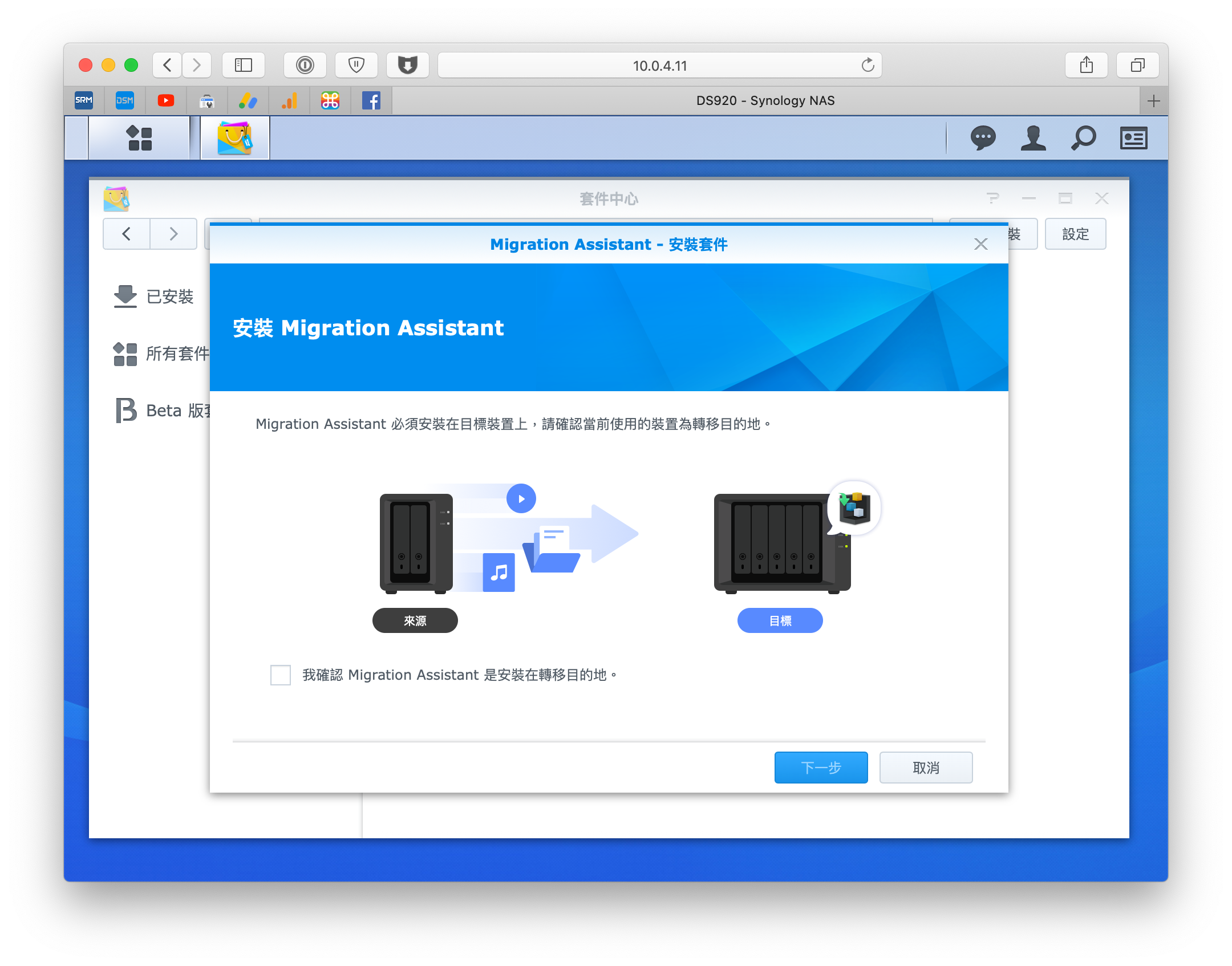The height and width of the screenshot is (966, 1232).
Task: Open Package Center help question mark
Action: 992,198
